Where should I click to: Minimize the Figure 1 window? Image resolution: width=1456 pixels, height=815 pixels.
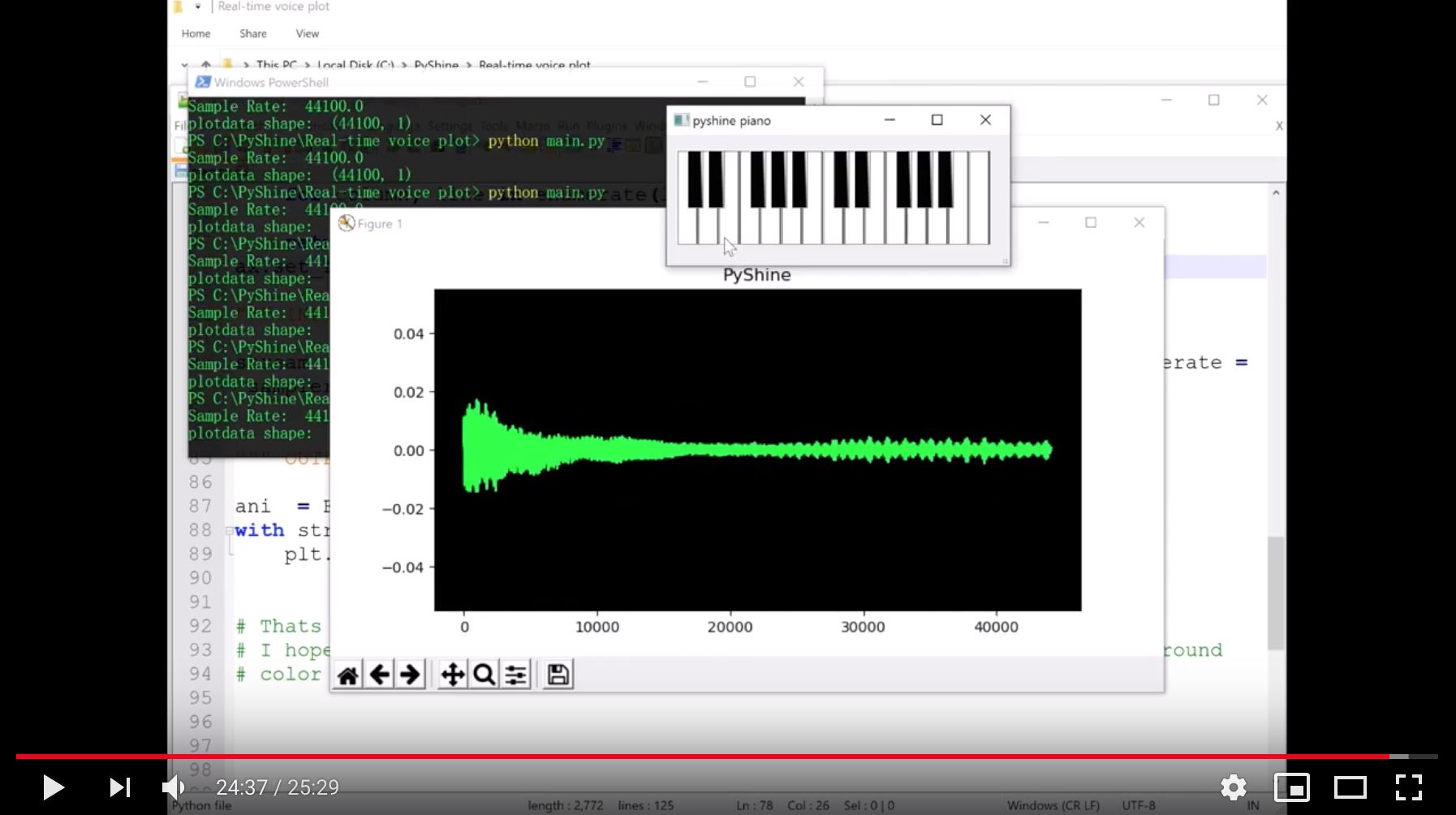[1044, 222]
